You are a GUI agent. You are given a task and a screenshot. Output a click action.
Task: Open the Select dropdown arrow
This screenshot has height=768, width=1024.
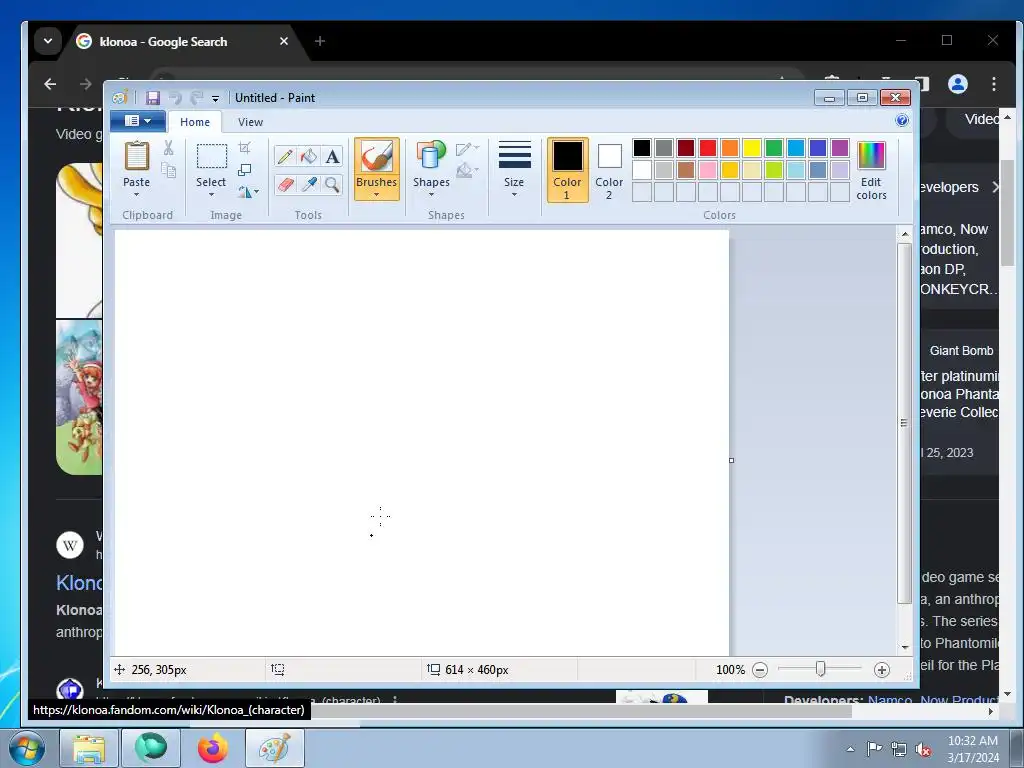211,195
